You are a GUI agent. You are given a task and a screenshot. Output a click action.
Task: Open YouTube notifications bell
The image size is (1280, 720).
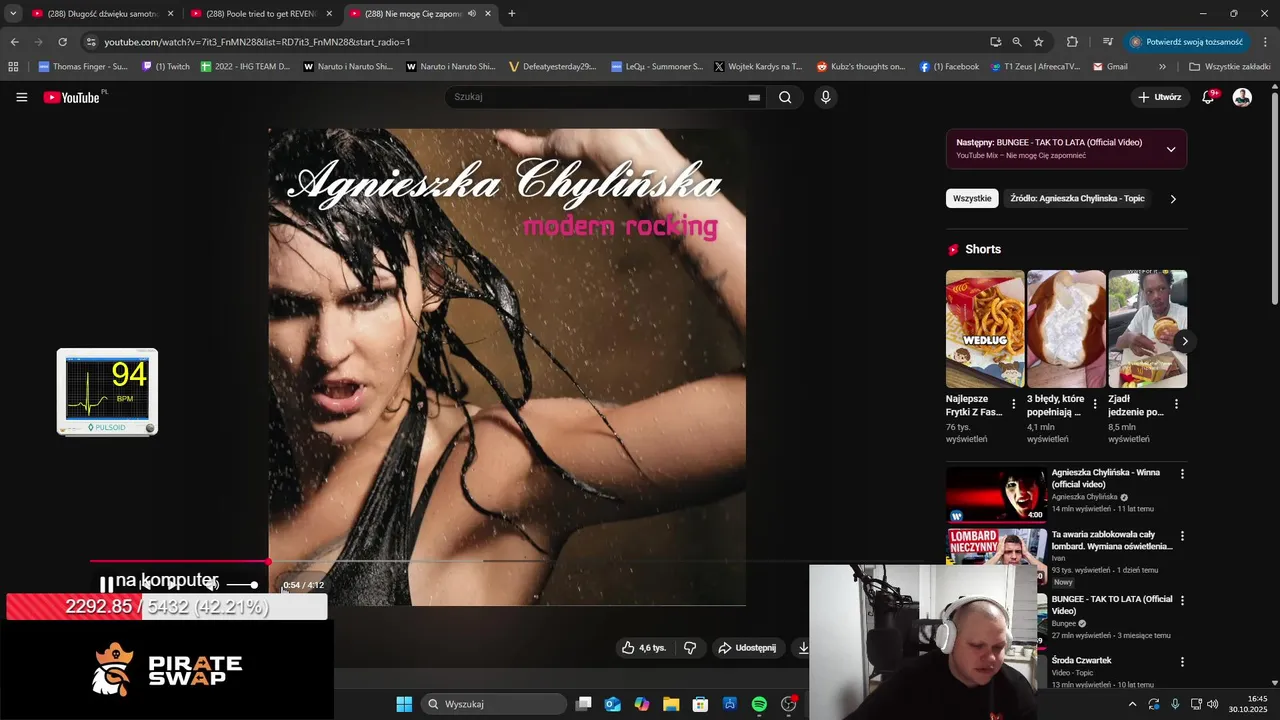tap(1208, 97)
